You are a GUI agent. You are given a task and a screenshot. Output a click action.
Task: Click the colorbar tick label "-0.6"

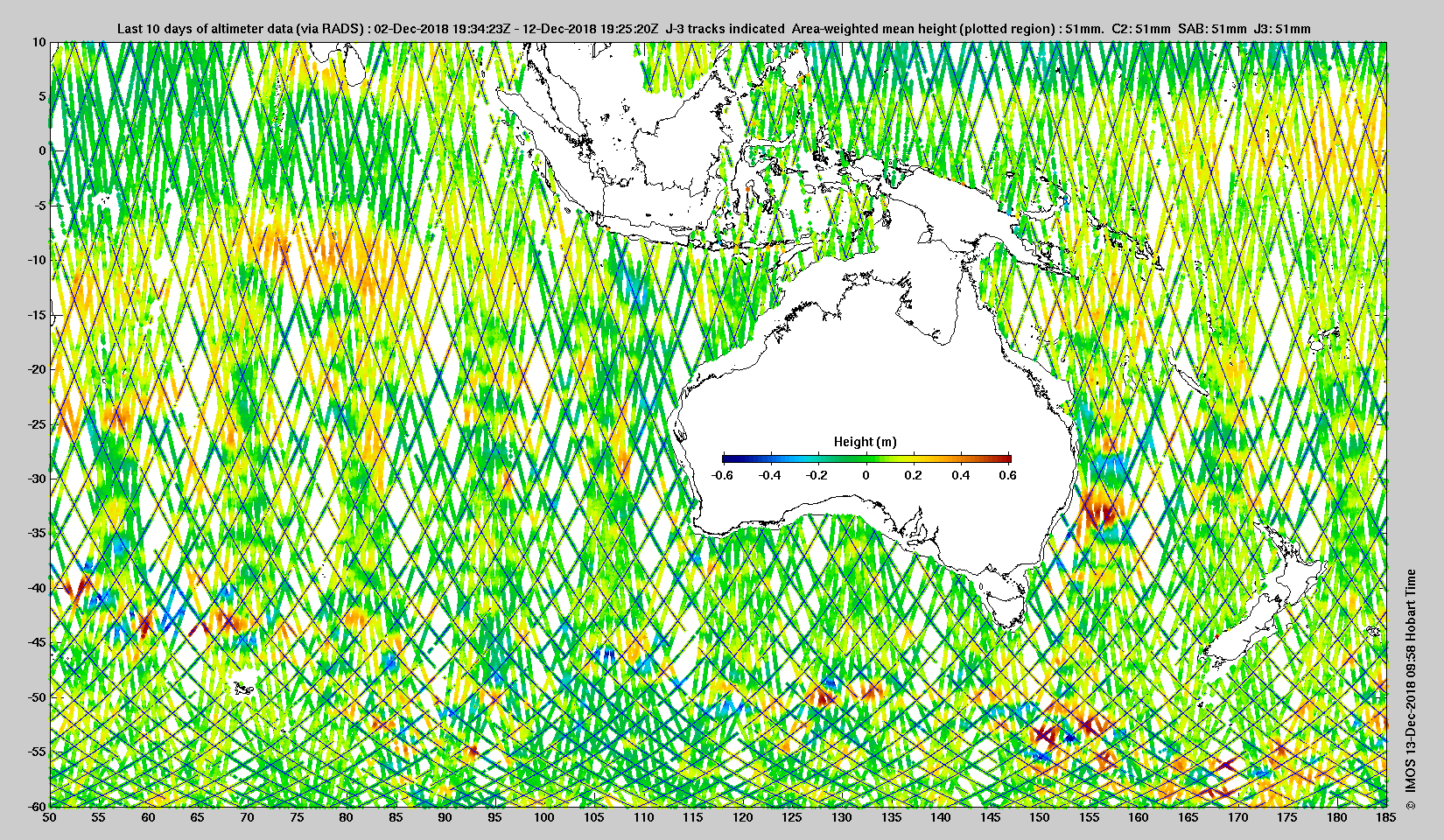pyautogui.click(x=722, y=475)
